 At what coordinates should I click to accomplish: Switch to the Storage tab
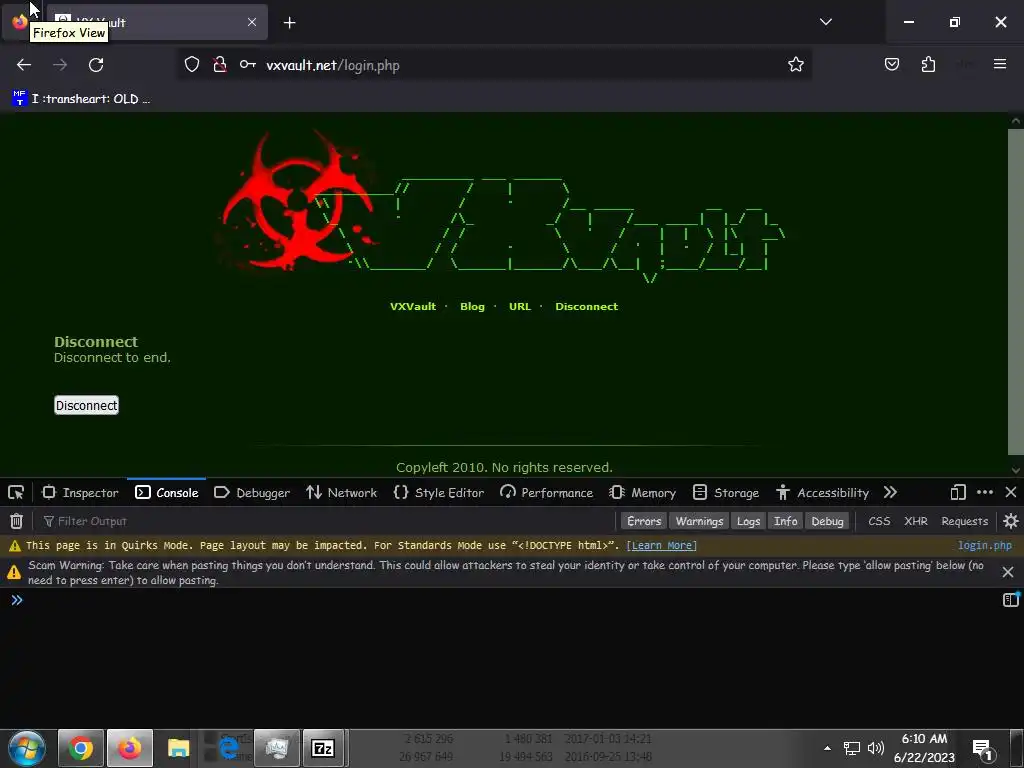coord(726,492)
